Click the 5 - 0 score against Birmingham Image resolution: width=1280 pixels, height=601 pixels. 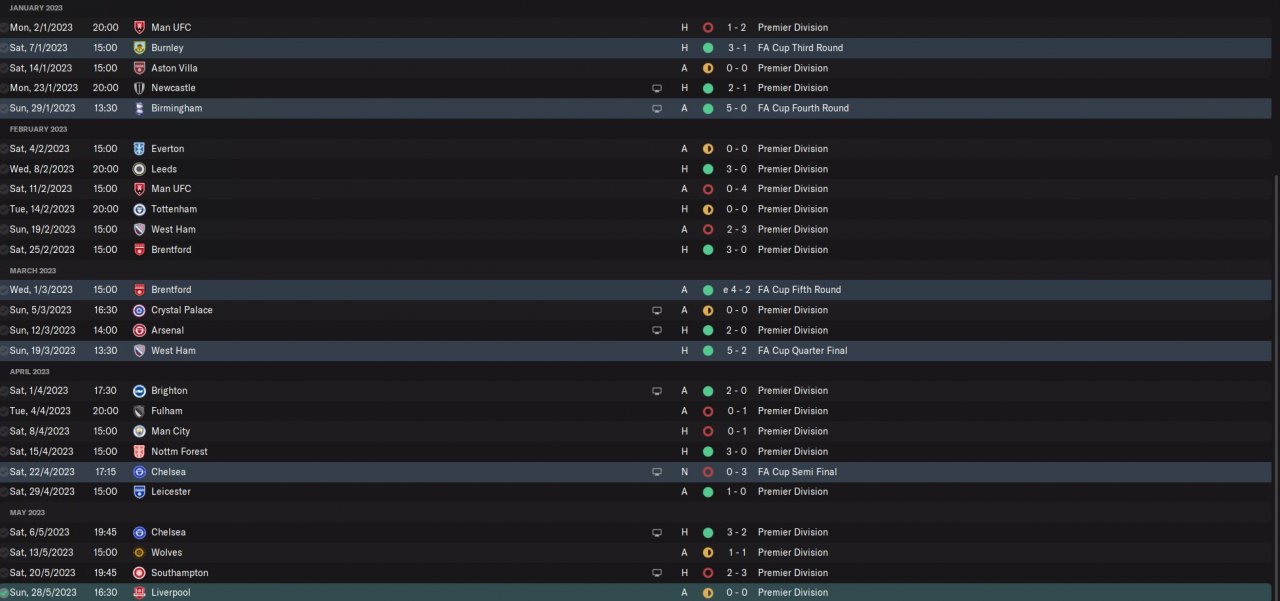[x=735, y=108]
